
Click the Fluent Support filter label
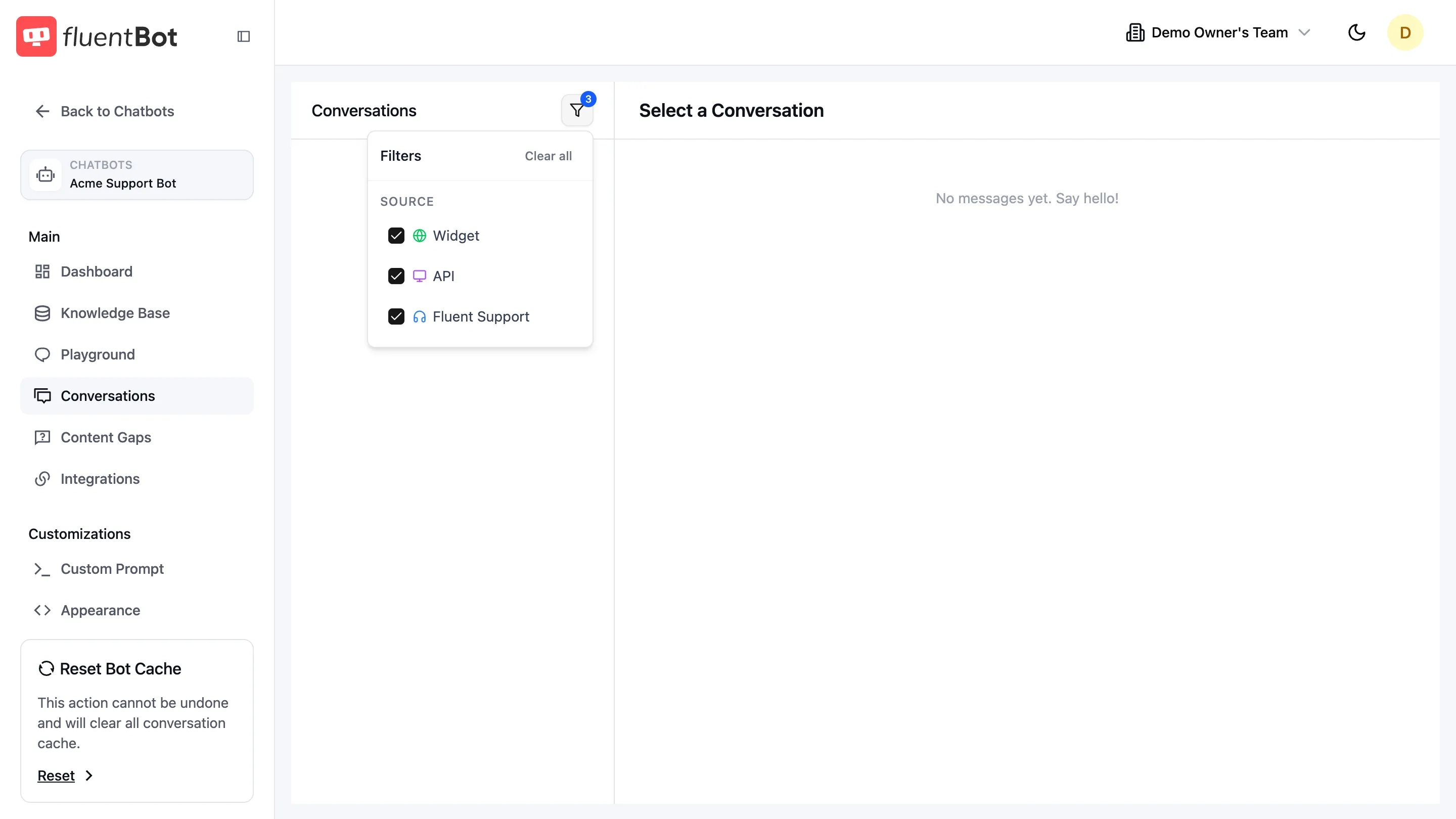point(481,316)
